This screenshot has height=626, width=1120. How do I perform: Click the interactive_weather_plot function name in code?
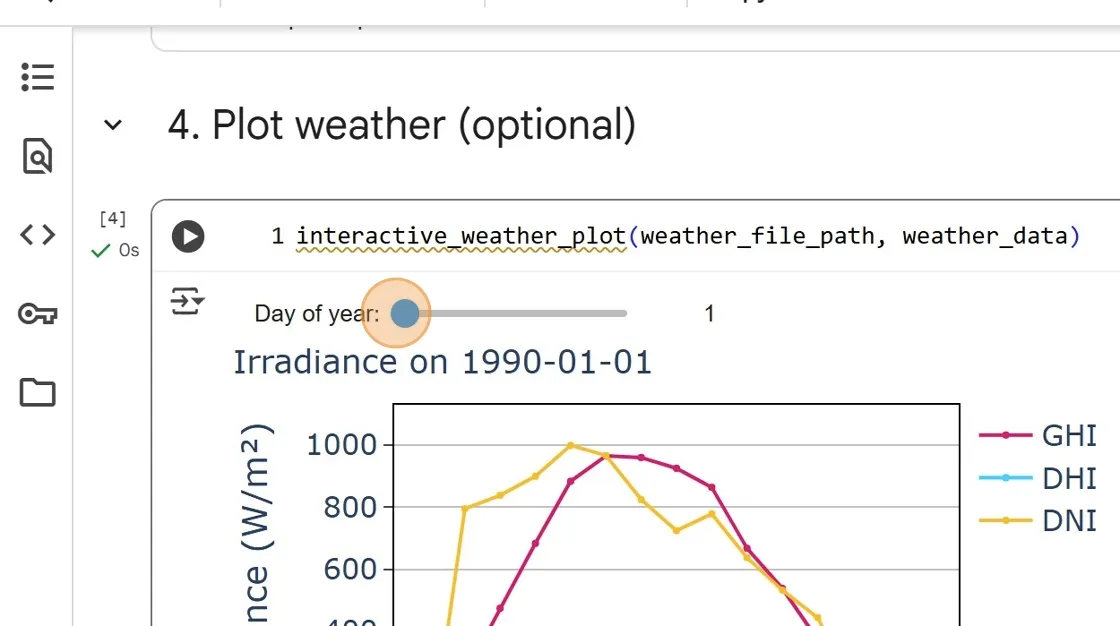pos(461,236)
